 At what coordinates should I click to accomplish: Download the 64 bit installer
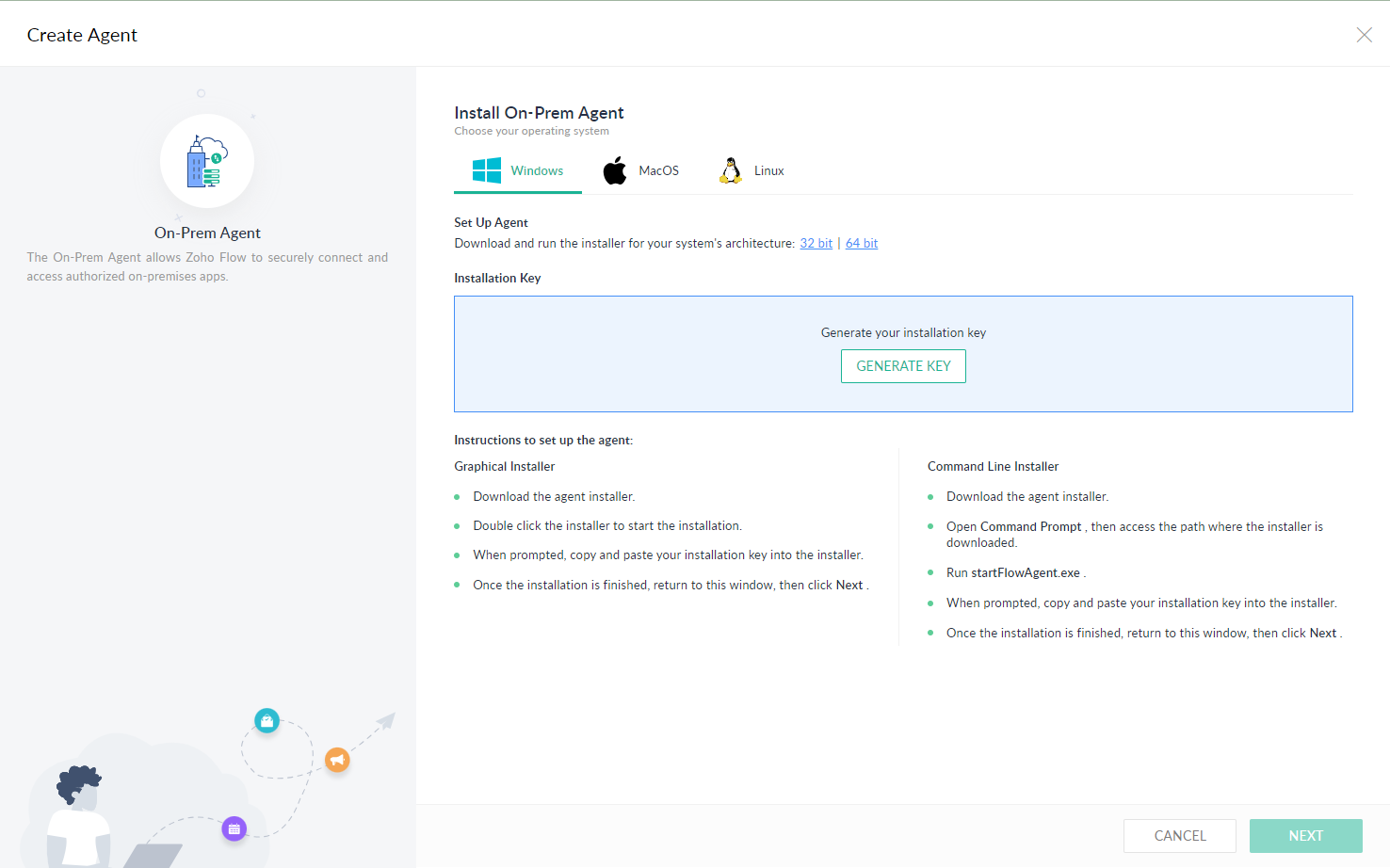pos(861,243)
